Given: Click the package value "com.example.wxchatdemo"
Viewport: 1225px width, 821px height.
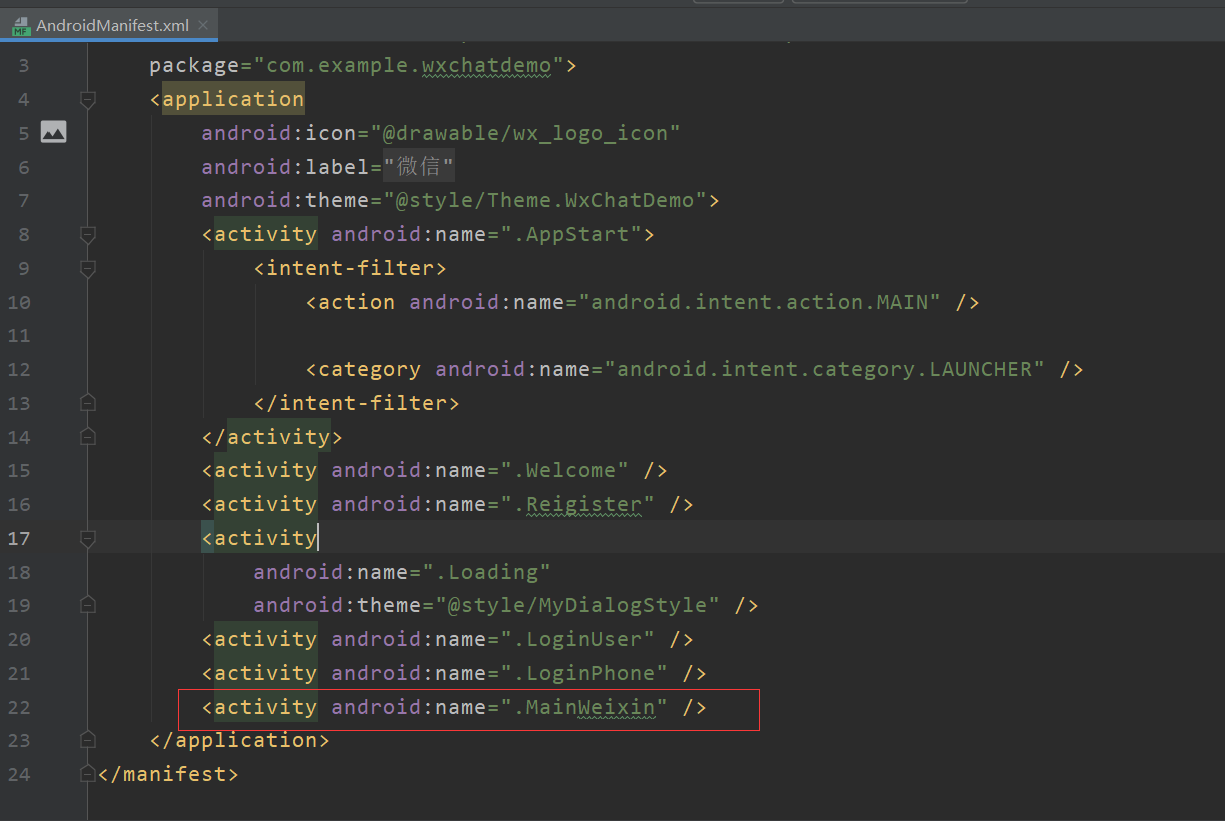Looking at the screenshot, I should click(409, 66).
